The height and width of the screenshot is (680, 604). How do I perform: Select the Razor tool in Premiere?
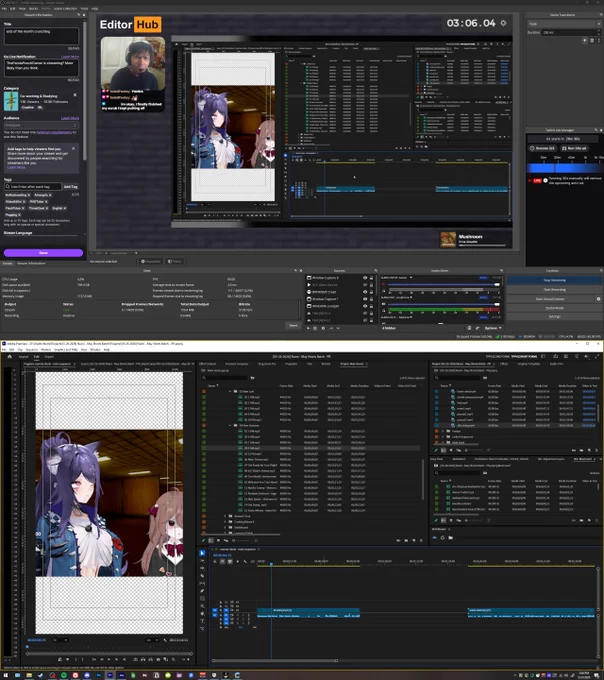click(202, 576)
